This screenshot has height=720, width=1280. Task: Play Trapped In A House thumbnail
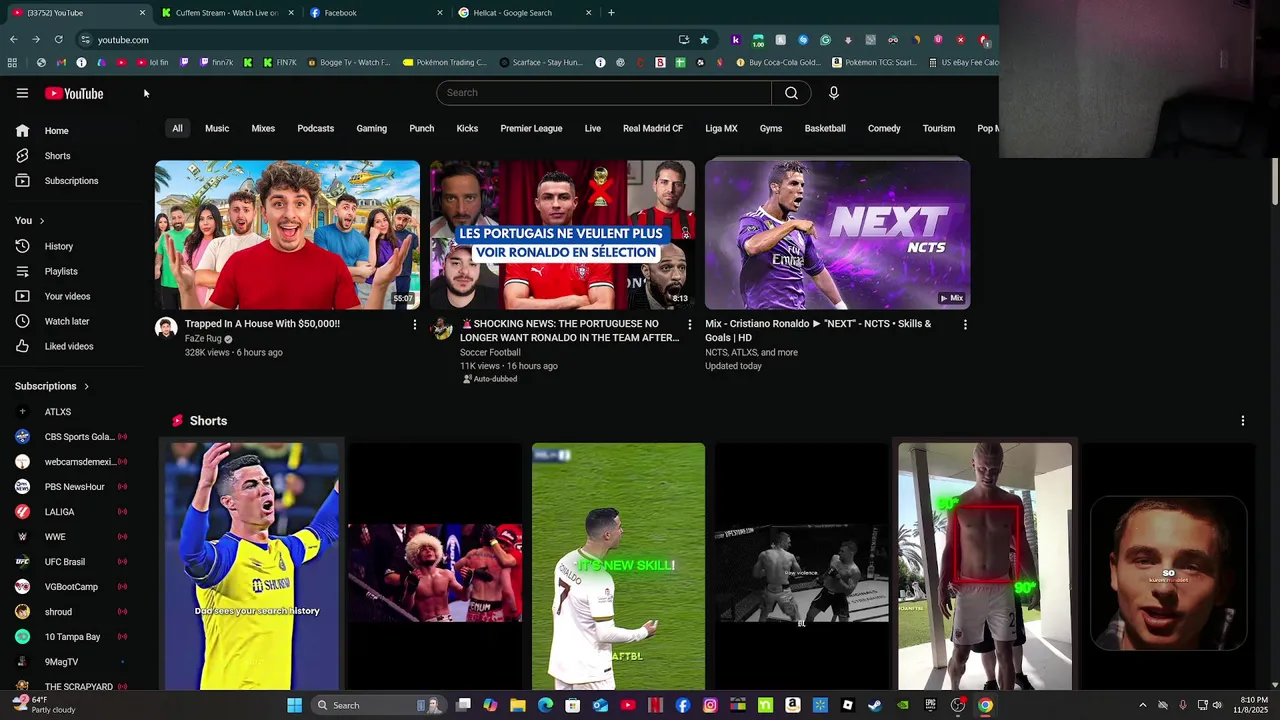coord(287,235)
